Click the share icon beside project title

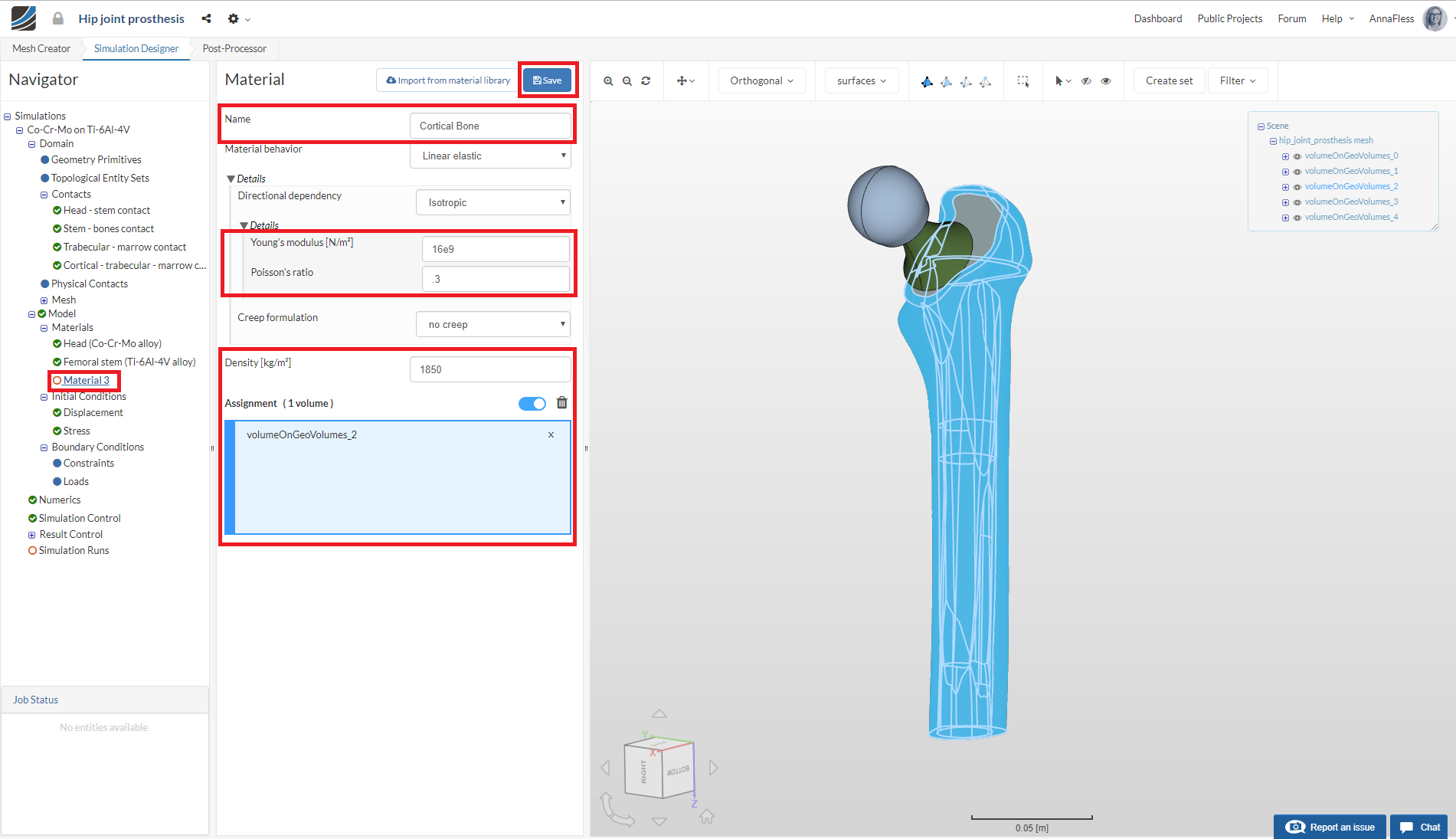click(206, 18)
